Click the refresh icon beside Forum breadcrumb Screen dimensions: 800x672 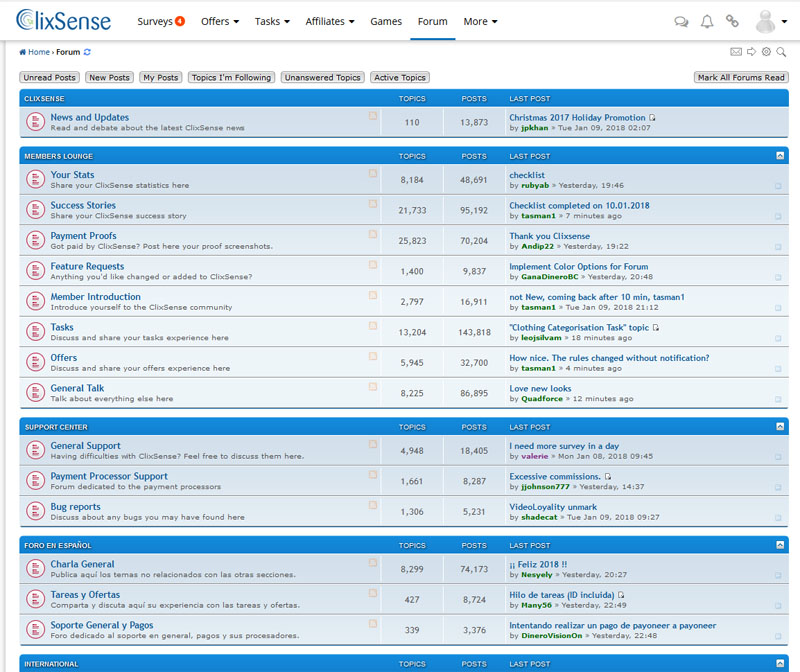[x=87, y=52]
